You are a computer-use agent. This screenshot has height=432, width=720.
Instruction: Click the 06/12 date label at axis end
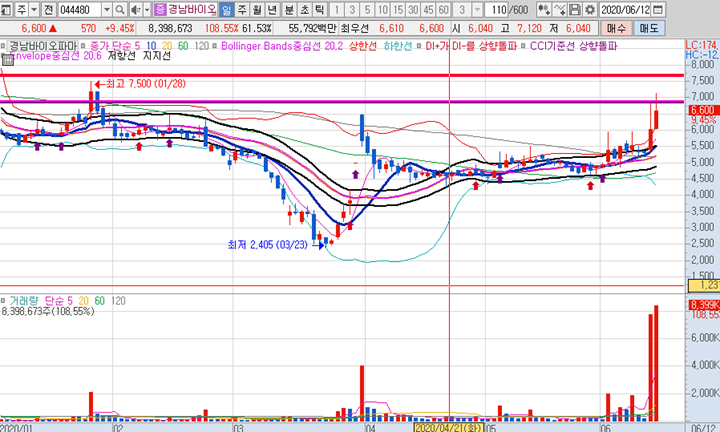[703, 428]
